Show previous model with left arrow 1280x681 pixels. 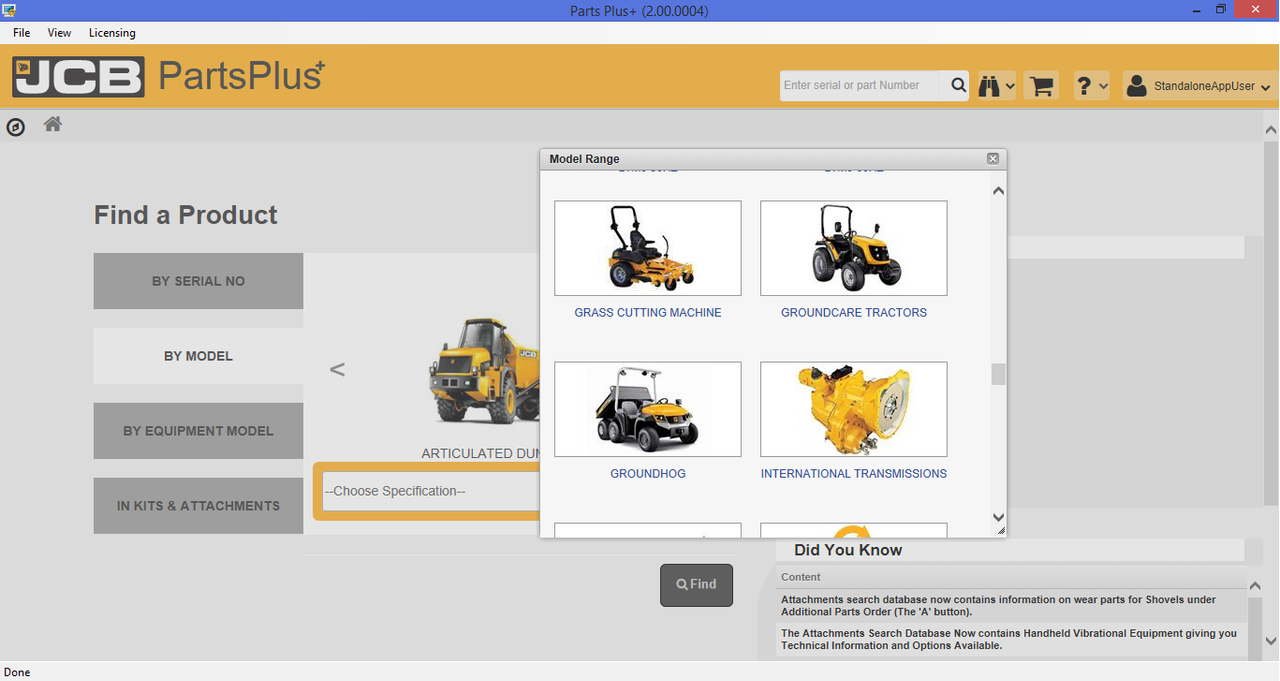click(337, 369)
